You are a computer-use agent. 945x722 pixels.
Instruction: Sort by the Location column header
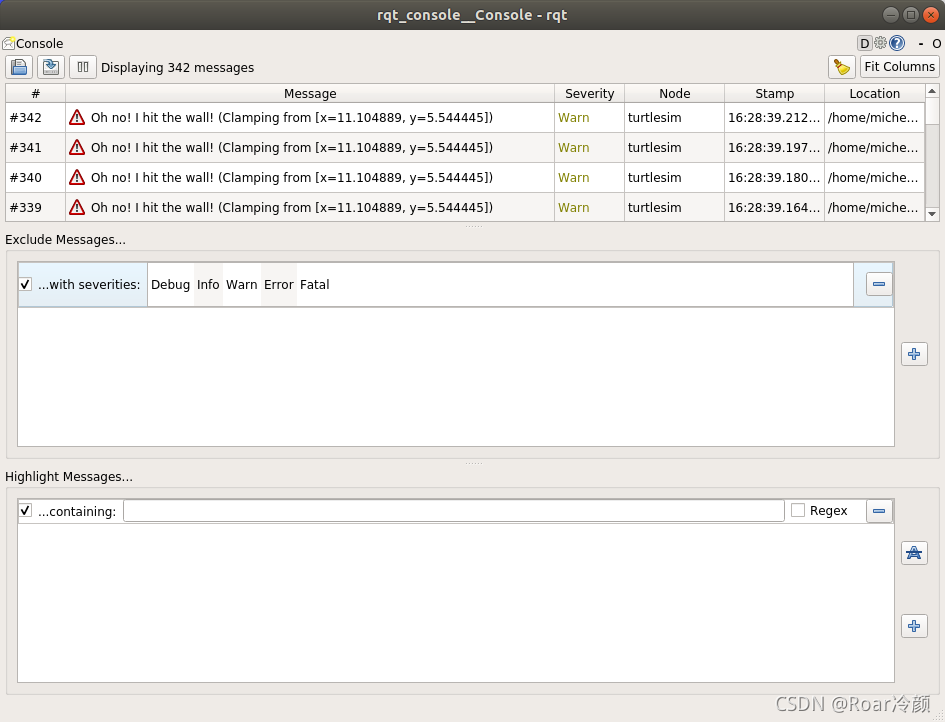(x=874, y=93)
